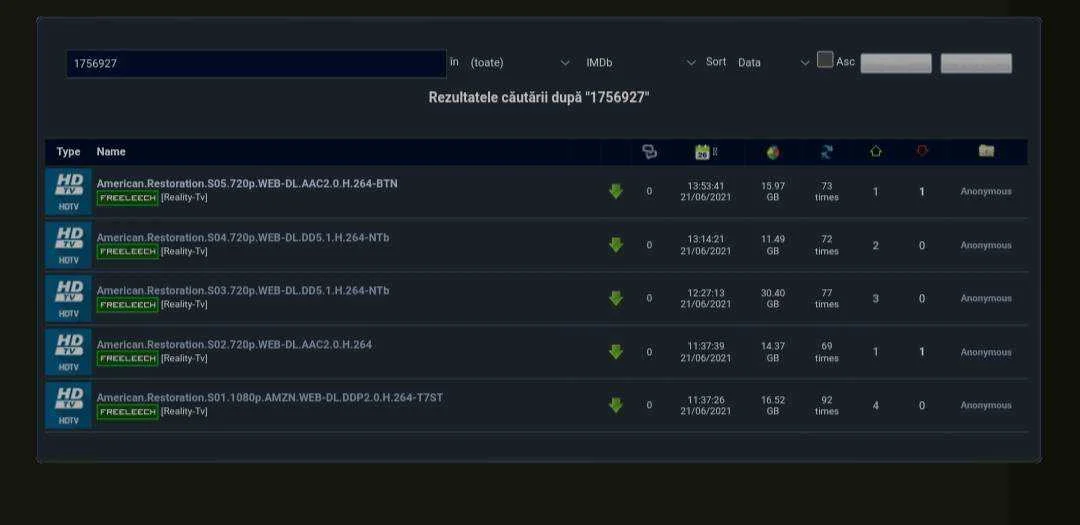Image resolution: width=1080 pixels, height=525 pixels.
Task: Click FREELEECH badge on S02 row
Action: (127, 359)
